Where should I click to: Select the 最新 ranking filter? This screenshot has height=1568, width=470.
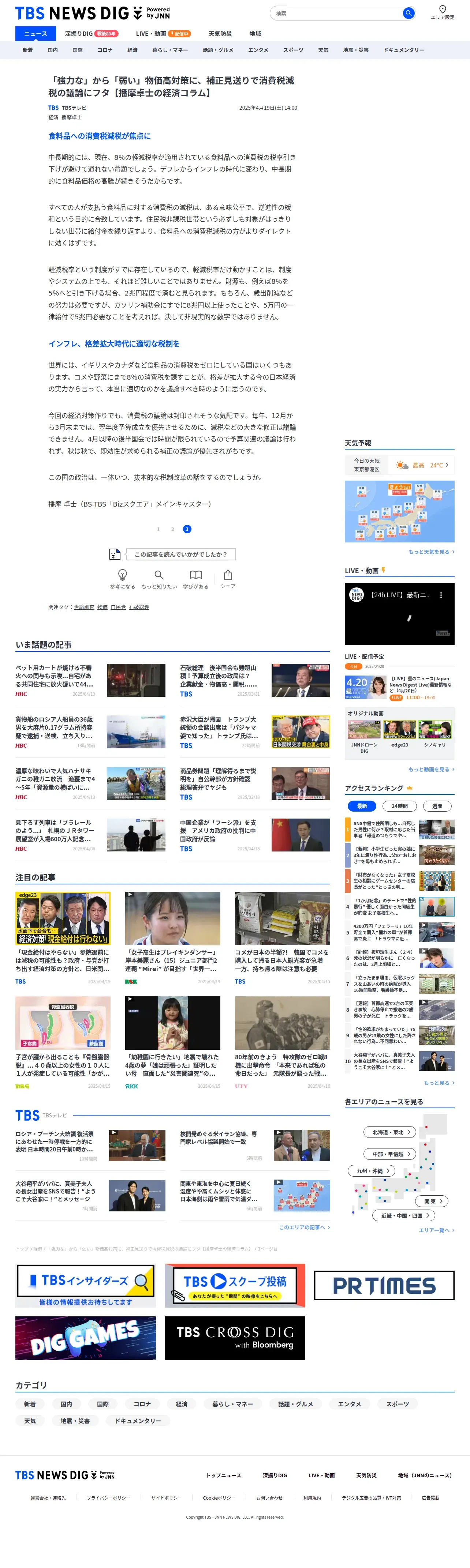click(x=362, y=806)
